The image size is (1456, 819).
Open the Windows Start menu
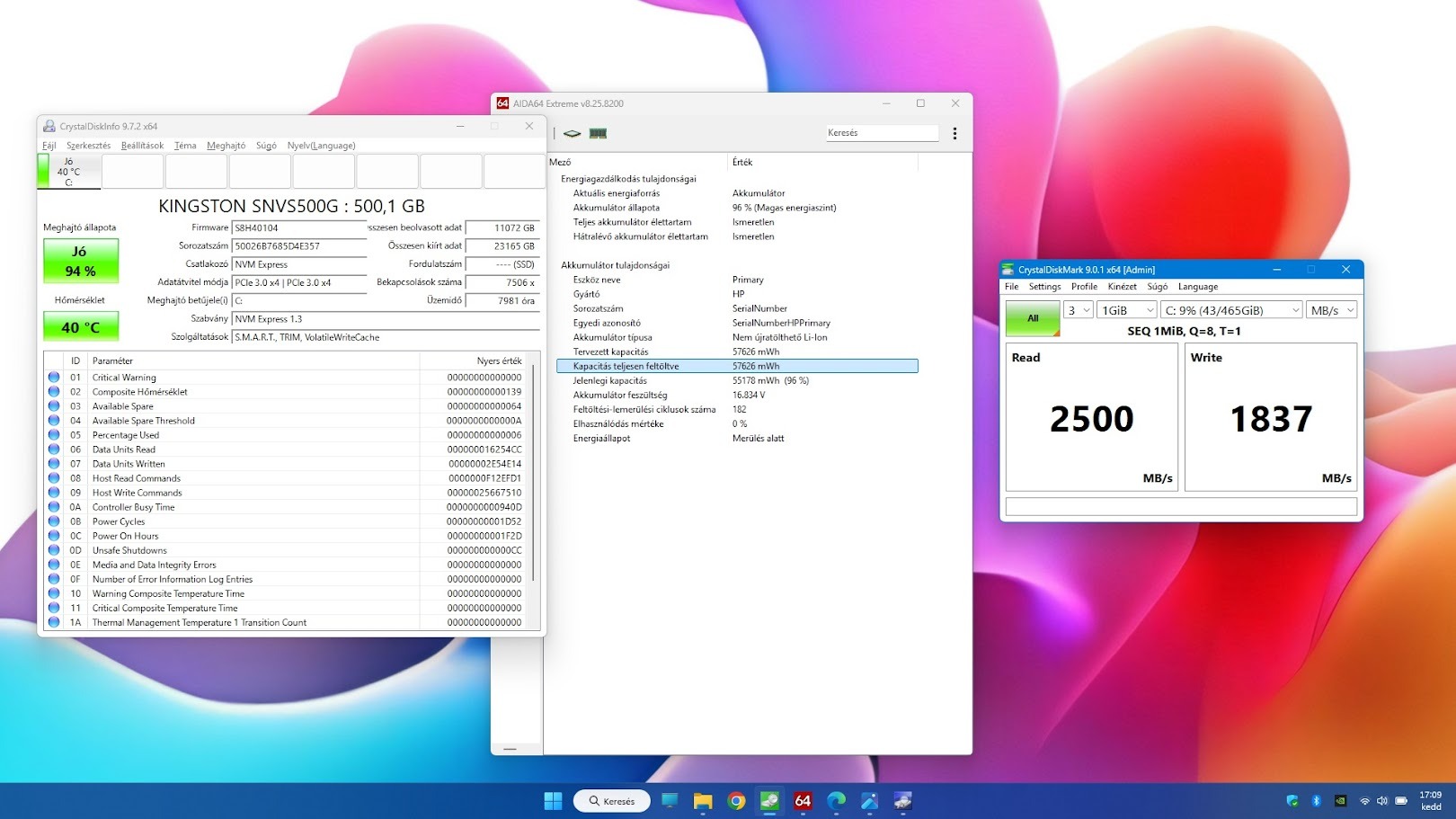pos(553,801)
